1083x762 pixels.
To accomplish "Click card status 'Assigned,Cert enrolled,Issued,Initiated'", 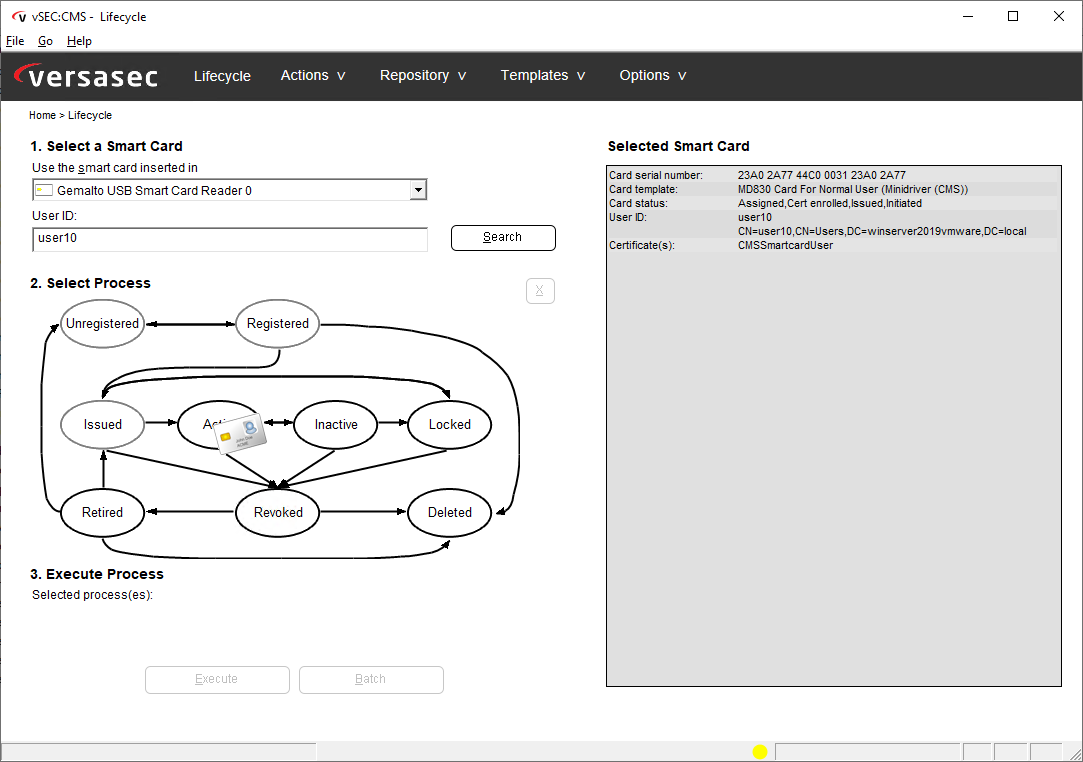I will [830, 203].
